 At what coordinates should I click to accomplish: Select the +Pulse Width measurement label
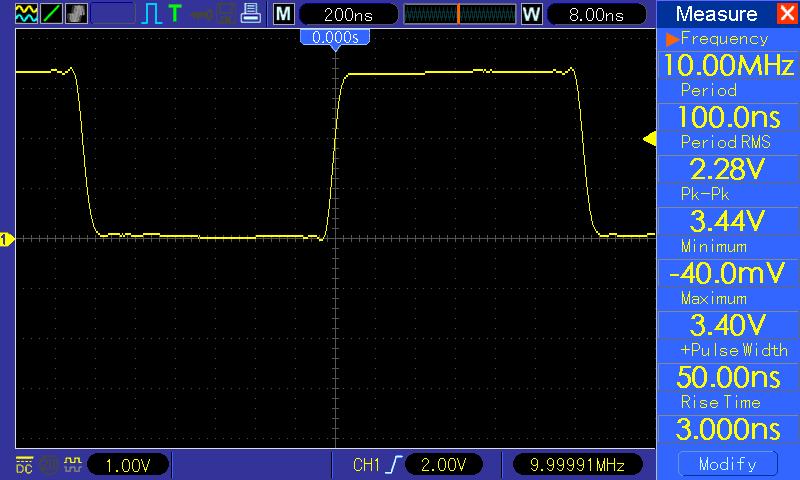734,350
